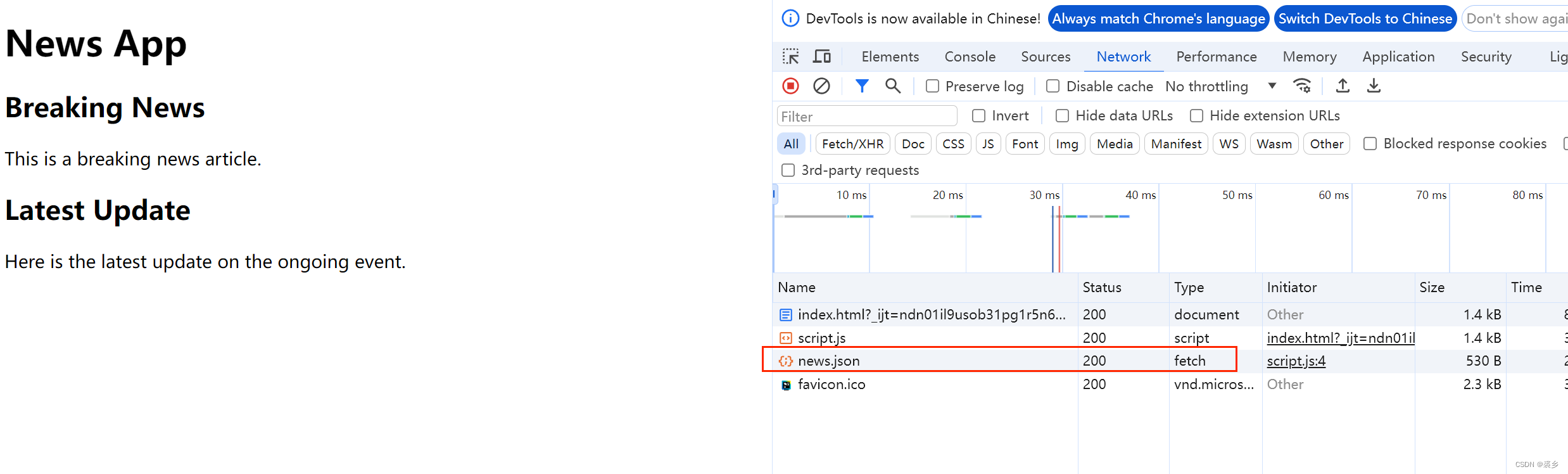This screenshot has height=474, width=1568.
Task: Filter by Media requests
Action: coord(1115,144)
